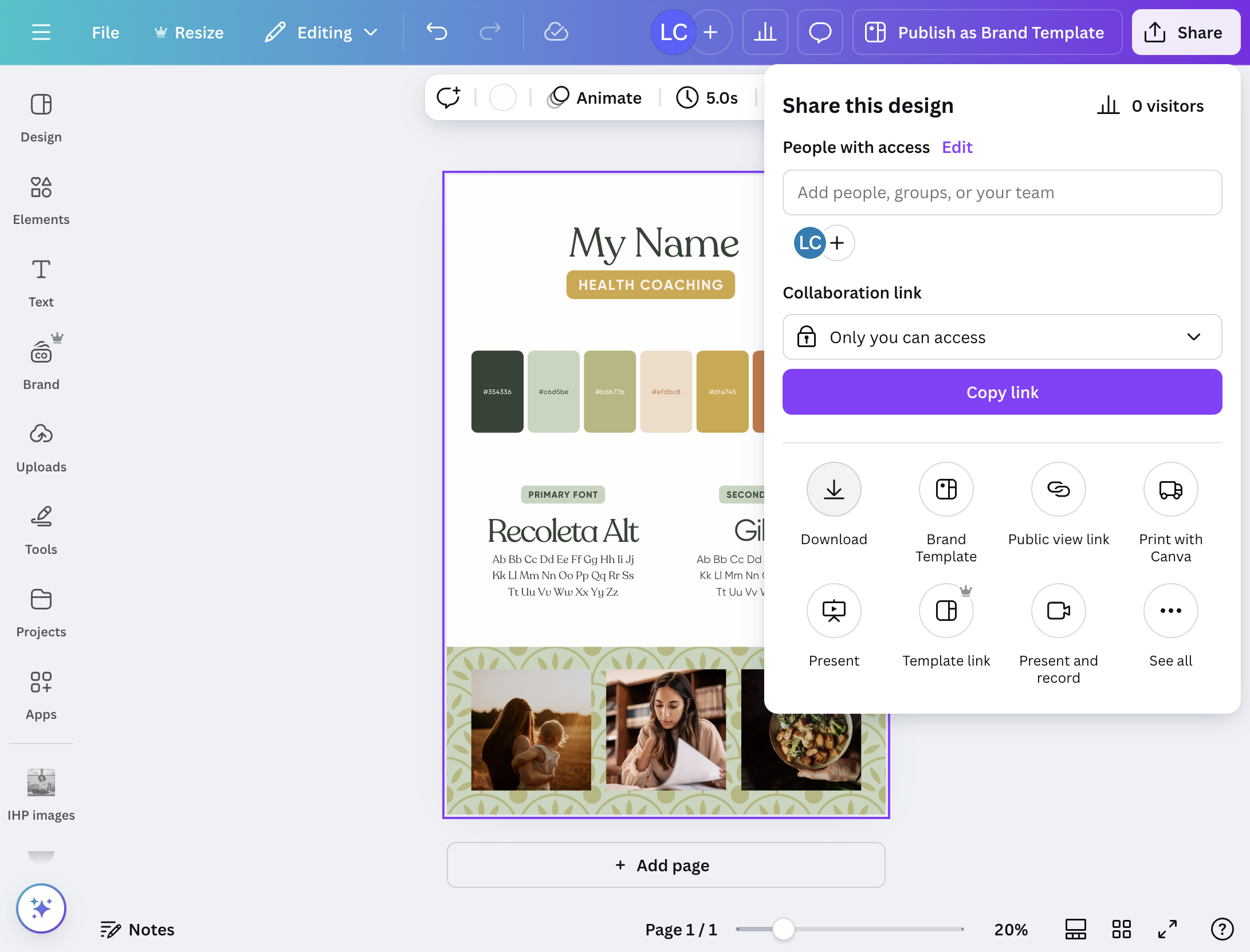1250x952 pixels.
Task: Click the Add page button
Action: tap(666, 865)
